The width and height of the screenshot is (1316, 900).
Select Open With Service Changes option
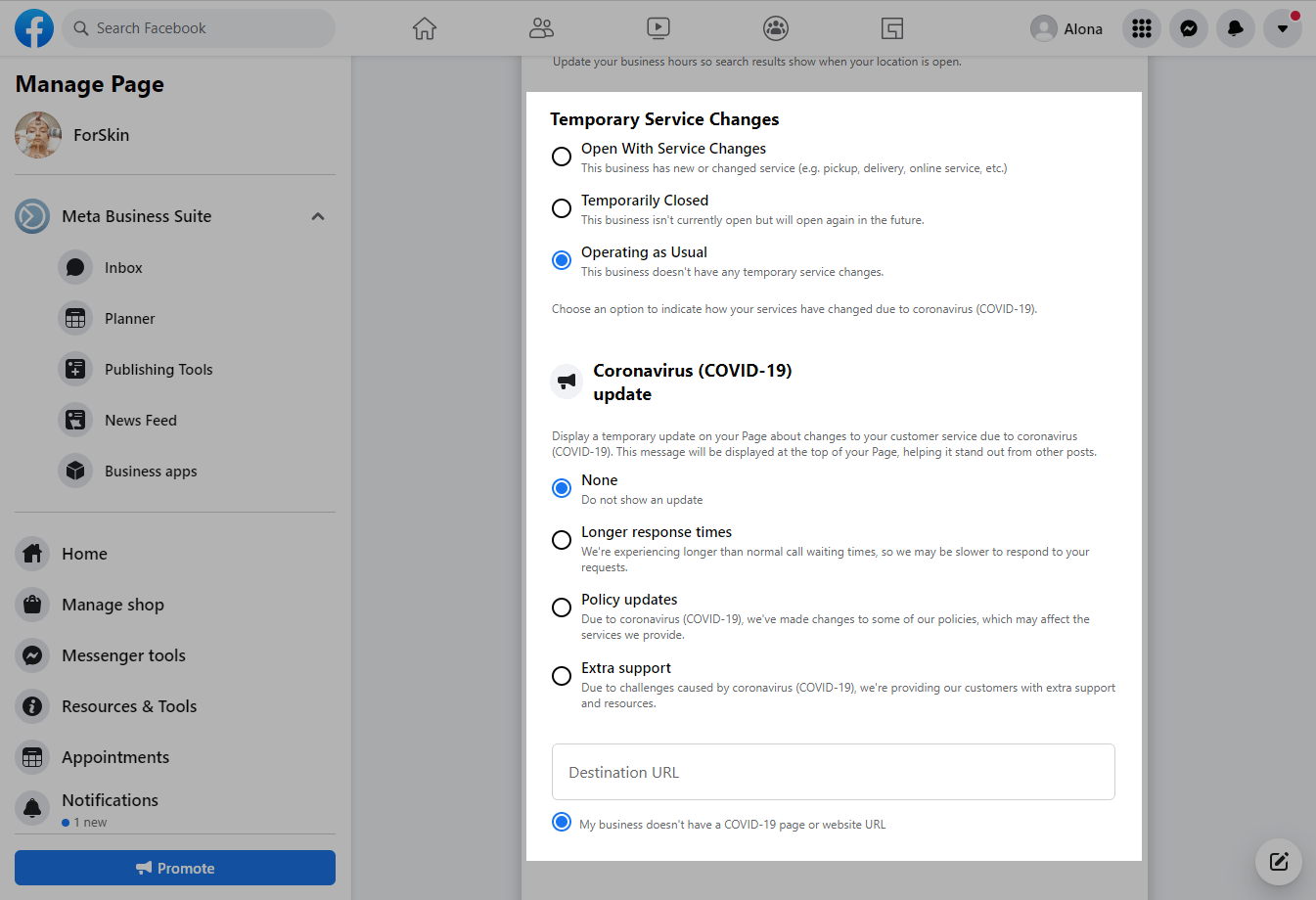coord(562,157)
